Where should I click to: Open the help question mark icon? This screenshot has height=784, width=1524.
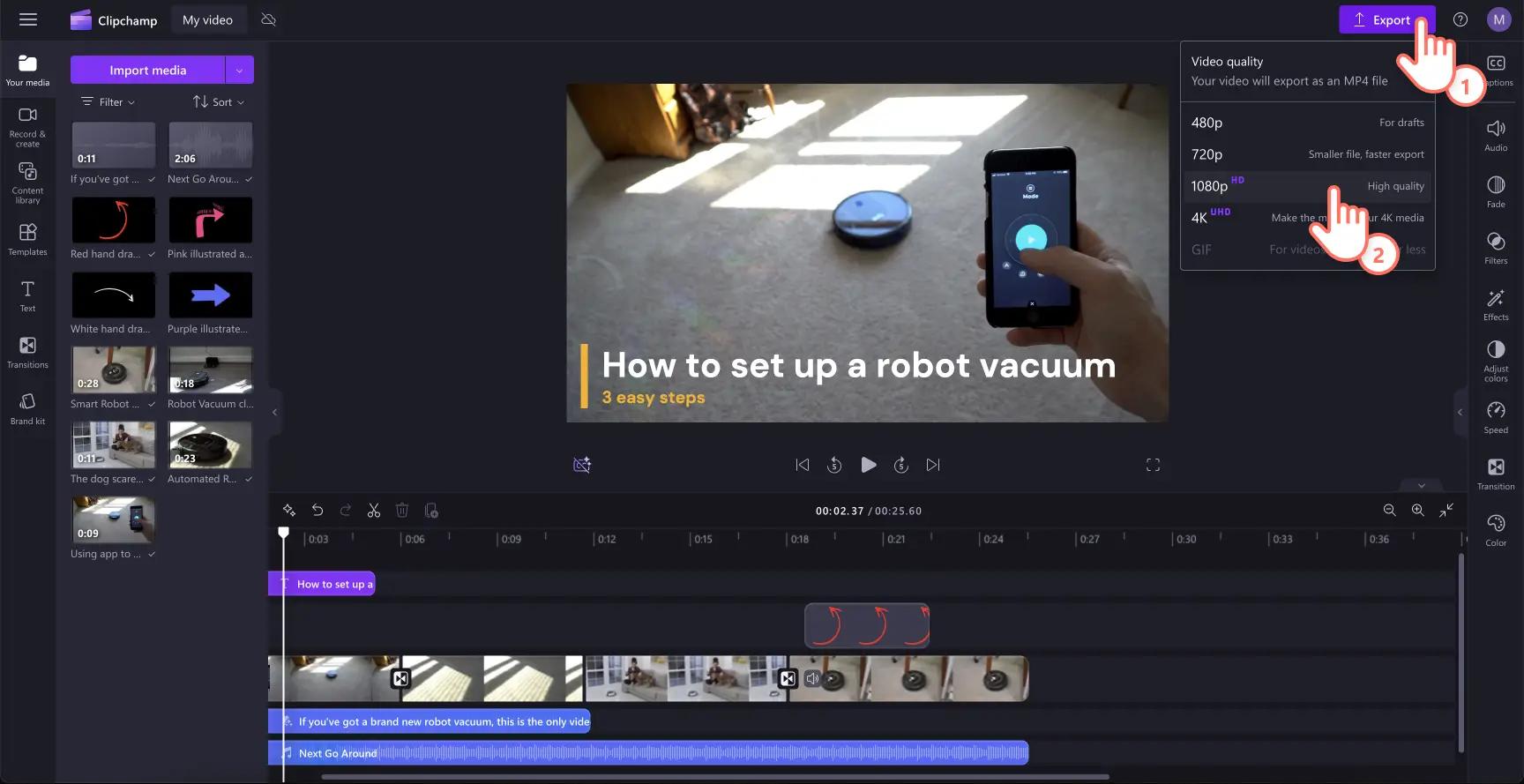coord(1460,19)
